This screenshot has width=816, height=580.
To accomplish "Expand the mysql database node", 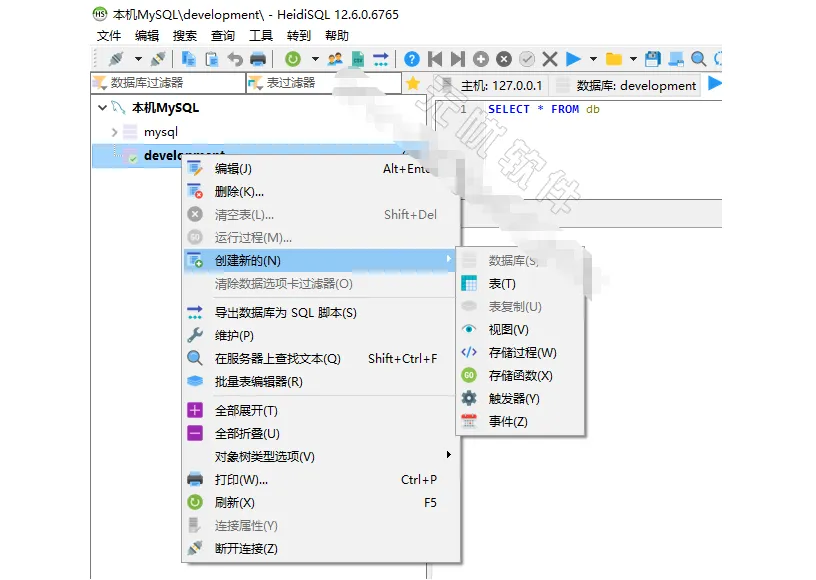I will (x=114, y=132).
